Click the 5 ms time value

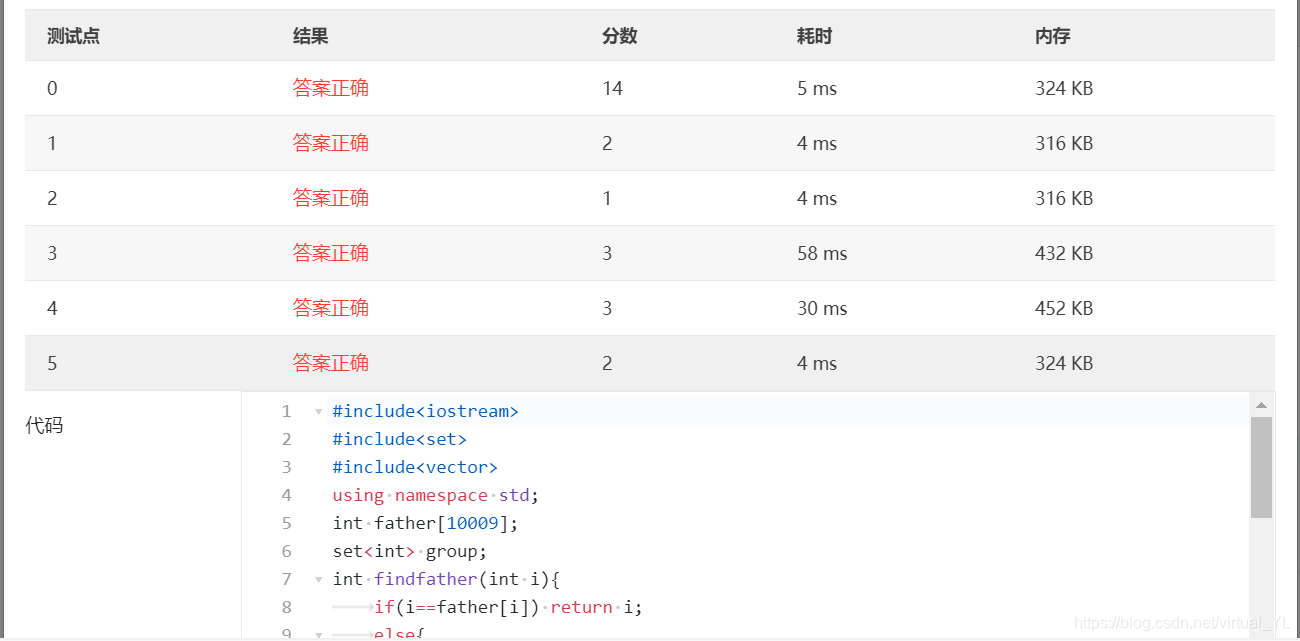pos(817,88)
